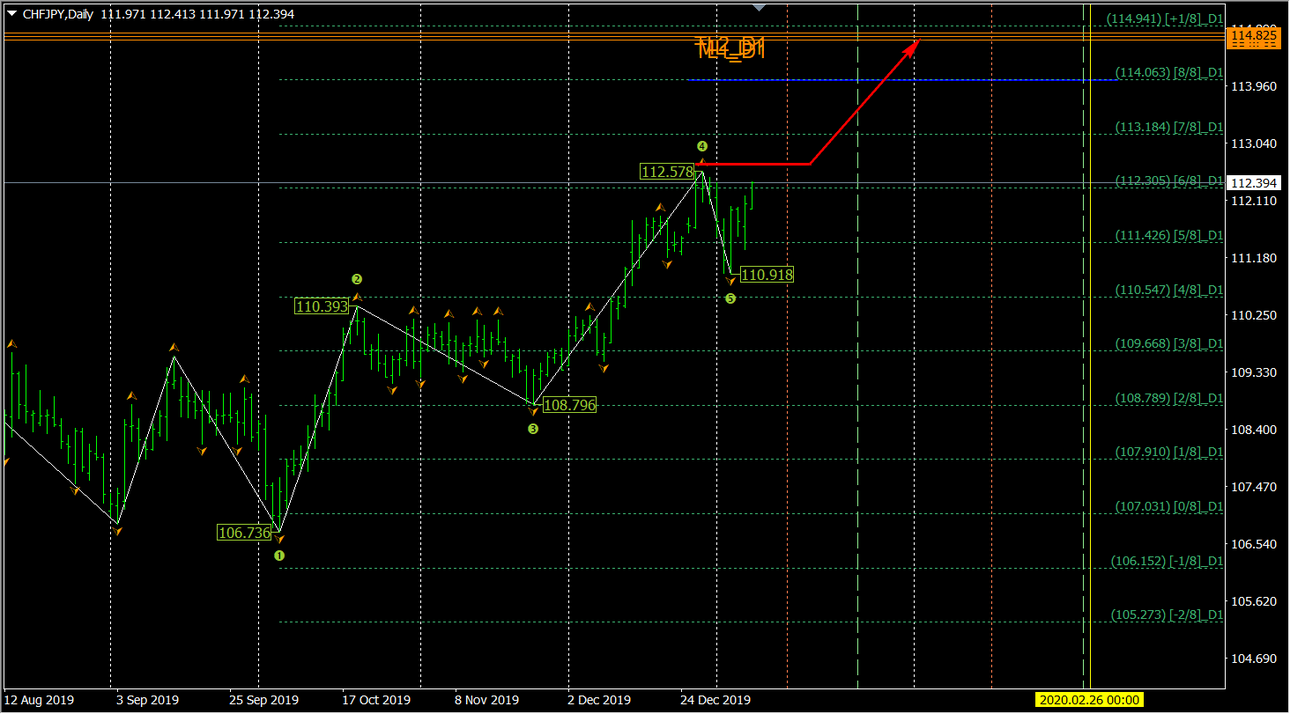The image size is (1290, 714).
Task: Click the 108.796 swing low price label
Action: tap(571, 406)
